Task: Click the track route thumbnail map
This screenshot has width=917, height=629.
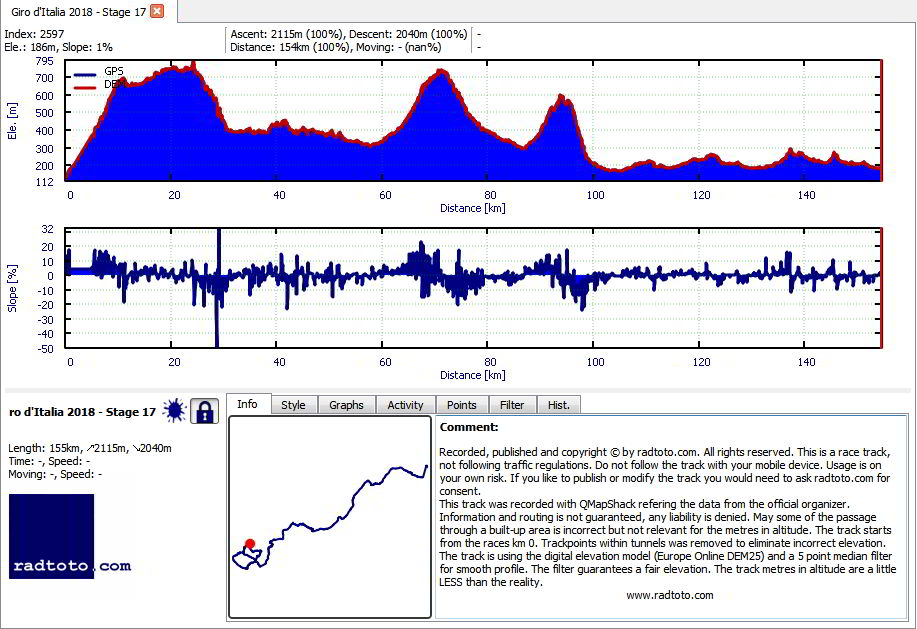Action: (330, 517)
